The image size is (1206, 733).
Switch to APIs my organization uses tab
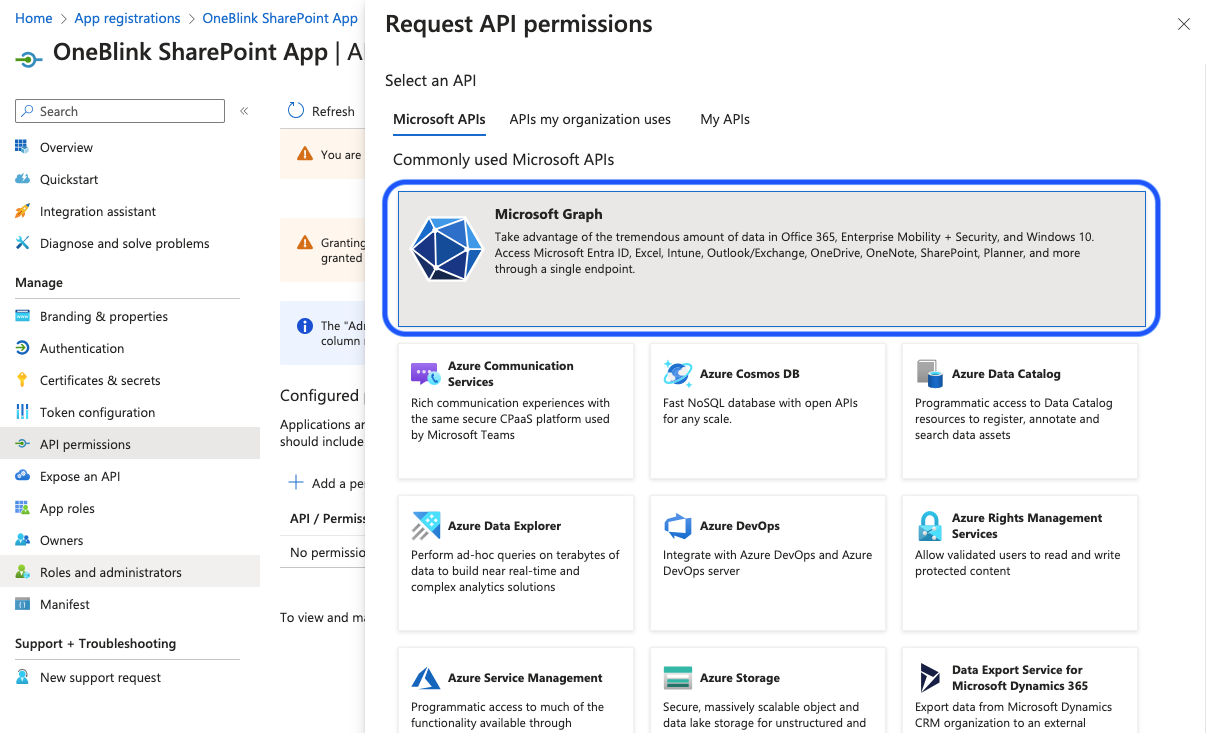[x=590, y=119]
